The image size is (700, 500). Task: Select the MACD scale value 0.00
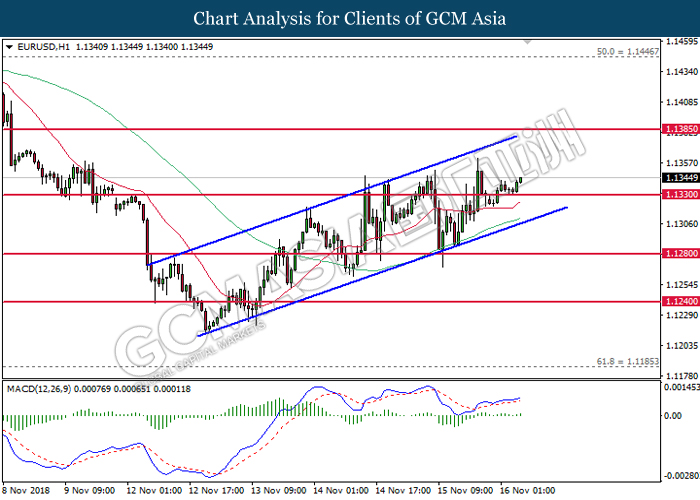(x=673, y=416)
